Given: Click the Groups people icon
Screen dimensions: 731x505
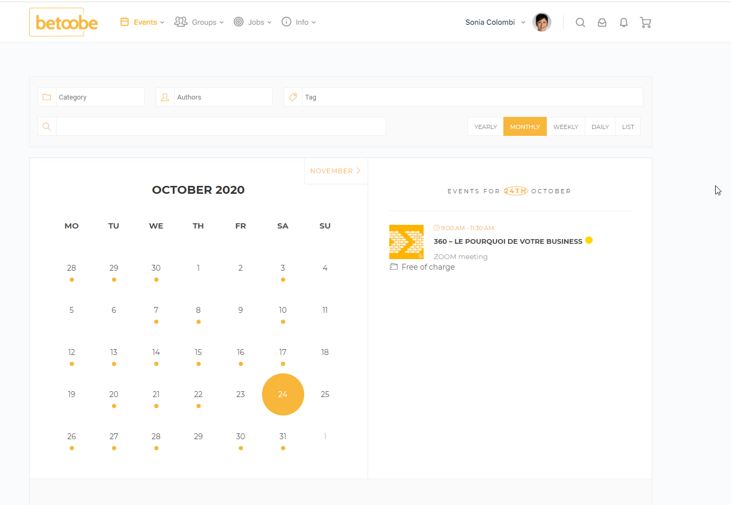Looking at the screenshot, I should (x=181, y=22).
